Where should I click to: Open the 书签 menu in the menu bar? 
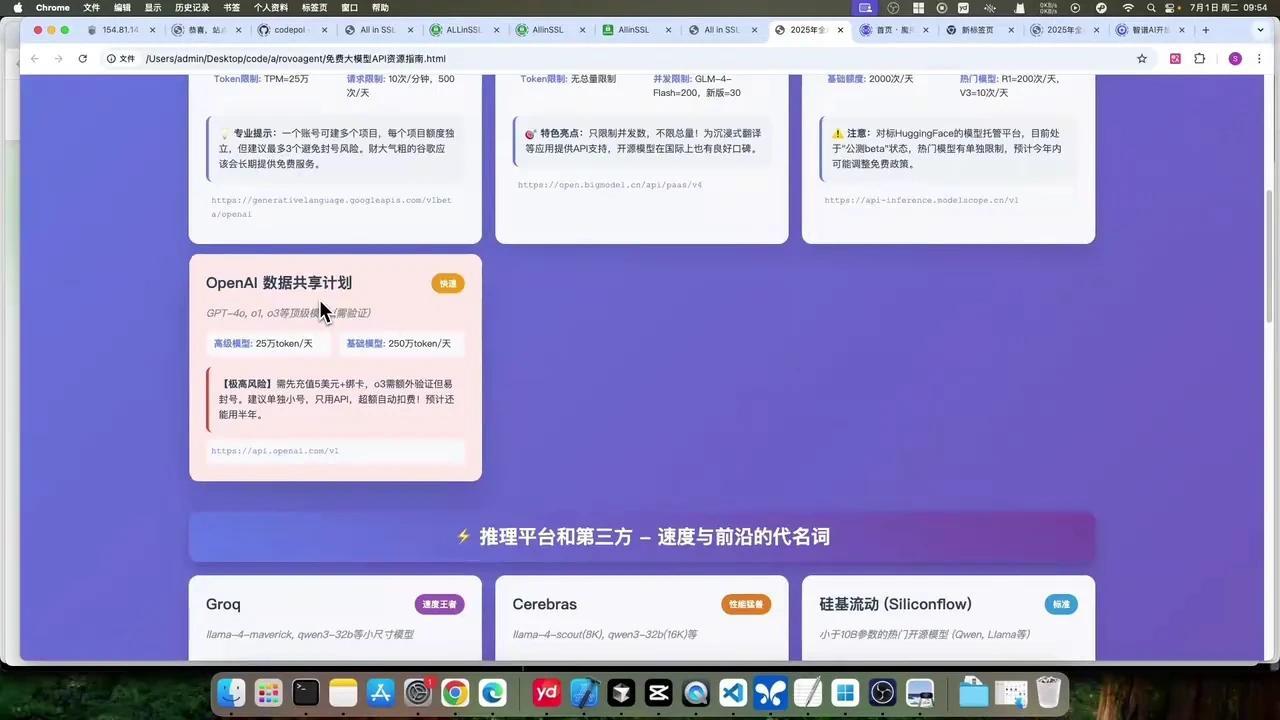[x=233, y=7]
